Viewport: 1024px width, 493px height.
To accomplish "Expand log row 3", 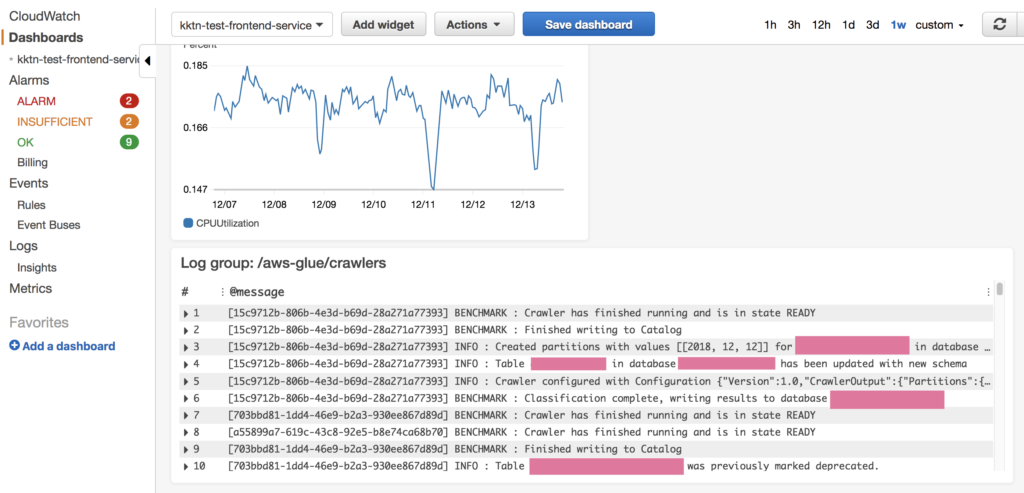I will [x=187, y=347].
